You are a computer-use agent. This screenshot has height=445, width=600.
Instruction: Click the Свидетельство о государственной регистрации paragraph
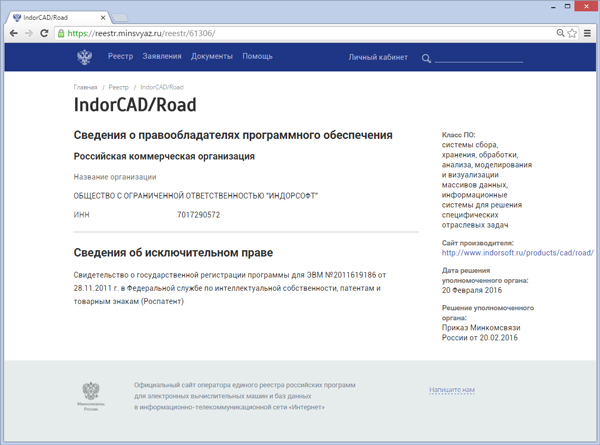pos(230,288)
